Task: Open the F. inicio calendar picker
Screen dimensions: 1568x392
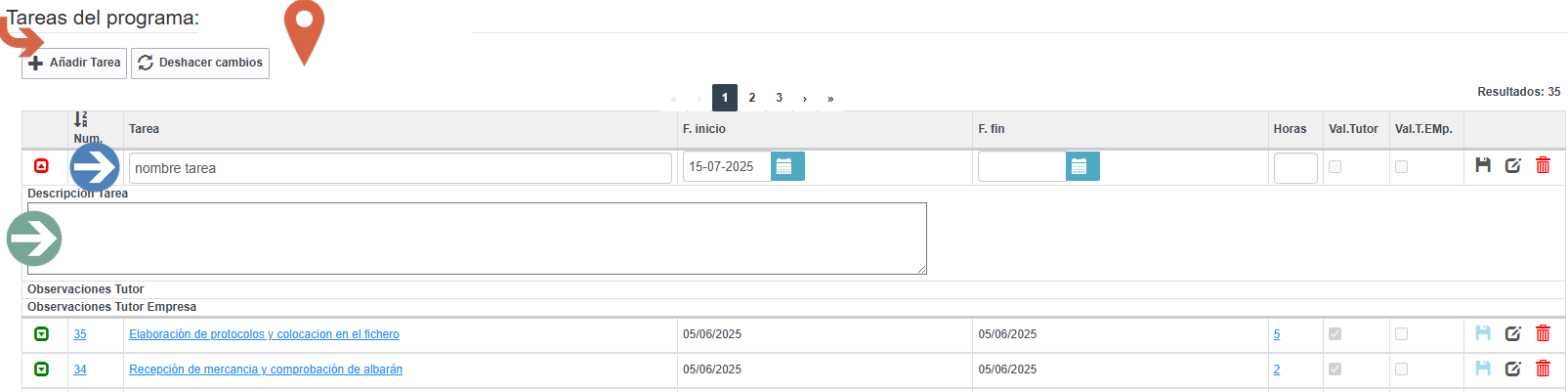Action: click(x=787, y=167)
